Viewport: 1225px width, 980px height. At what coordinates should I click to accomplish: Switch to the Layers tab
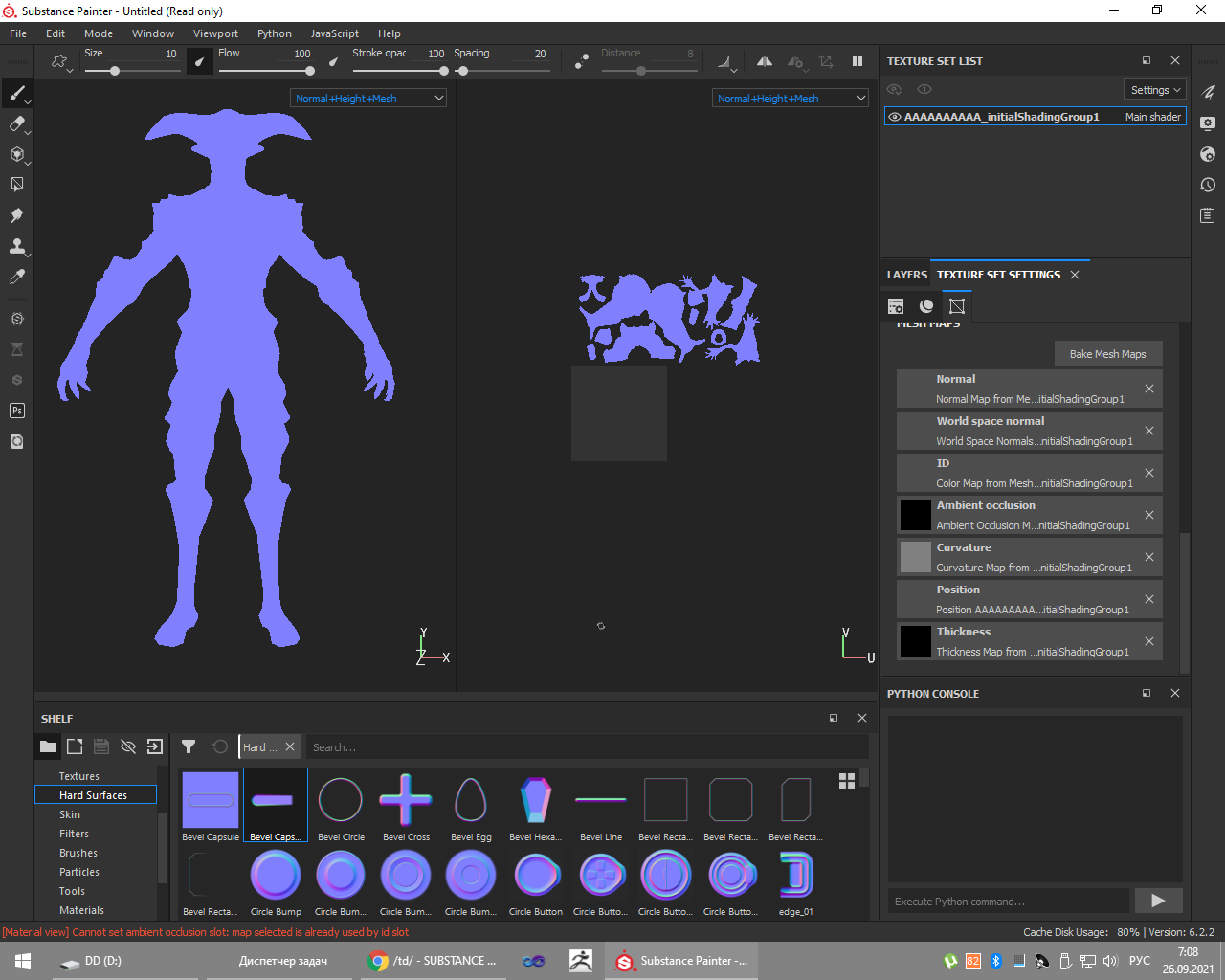click(906, 275)
